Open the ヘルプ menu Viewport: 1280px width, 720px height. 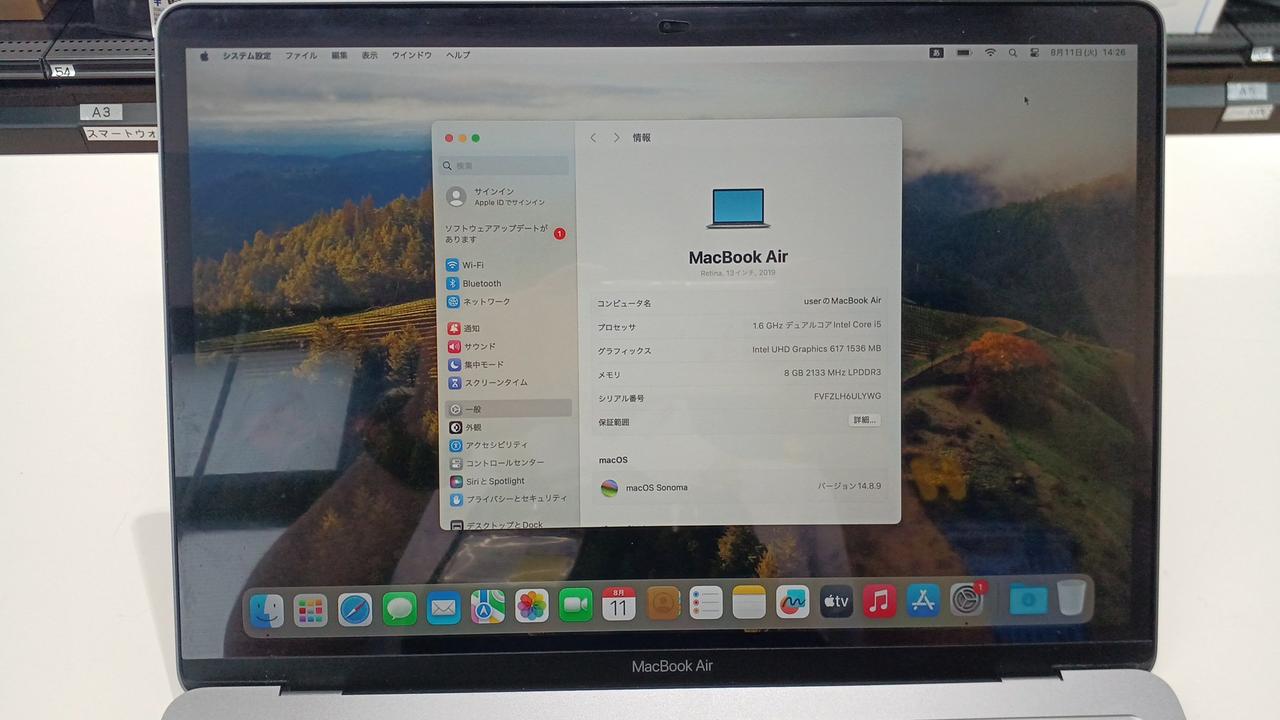click(x=458, y=55)
